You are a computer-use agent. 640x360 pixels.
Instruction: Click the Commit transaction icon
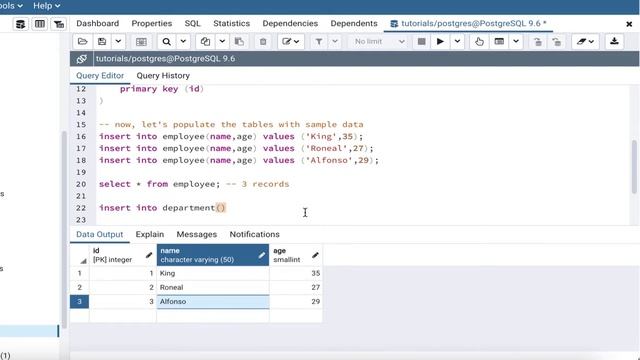tap(538, 42)
